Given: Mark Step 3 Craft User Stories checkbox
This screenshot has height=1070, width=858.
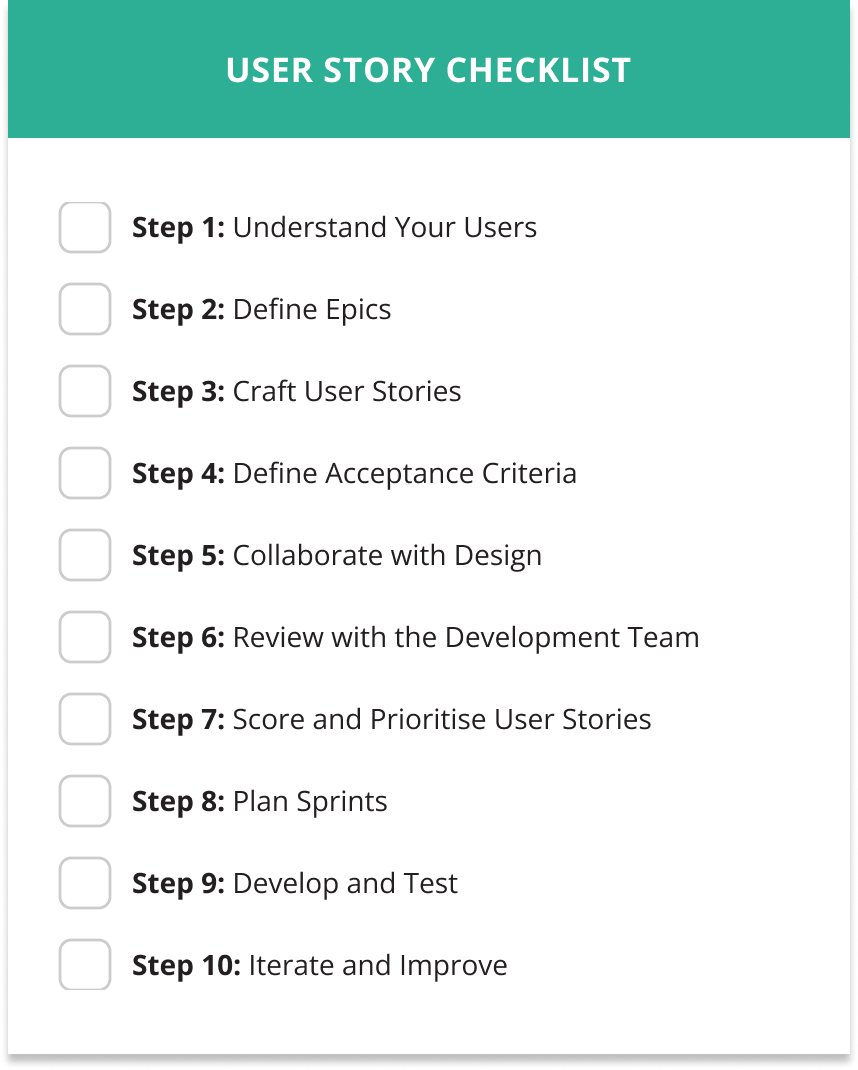Looking at the screenshot, I should point(85,391).
